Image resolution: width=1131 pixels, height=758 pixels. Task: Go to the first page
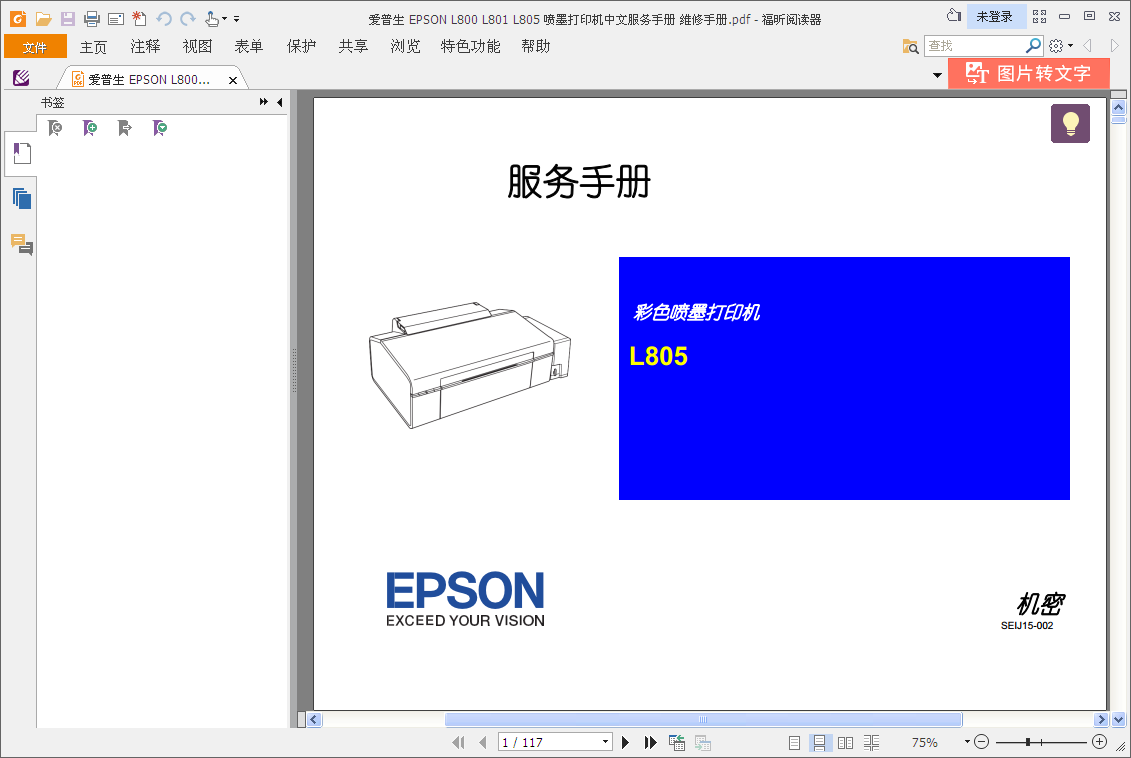click(458, 742)
